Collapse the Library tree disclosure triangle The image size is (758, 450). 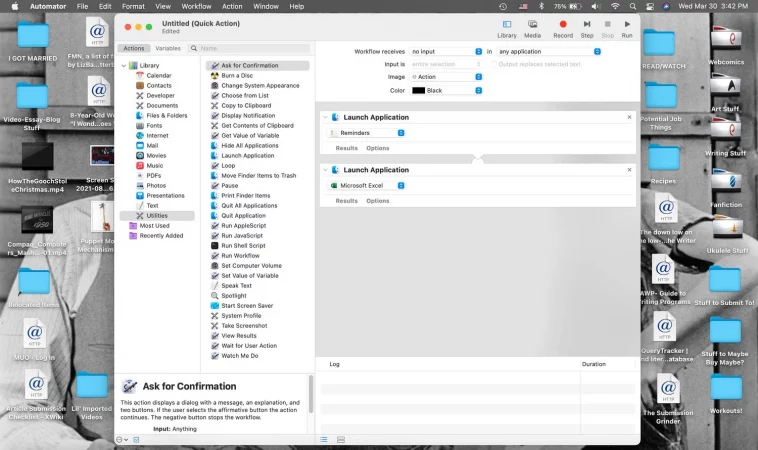124,66
